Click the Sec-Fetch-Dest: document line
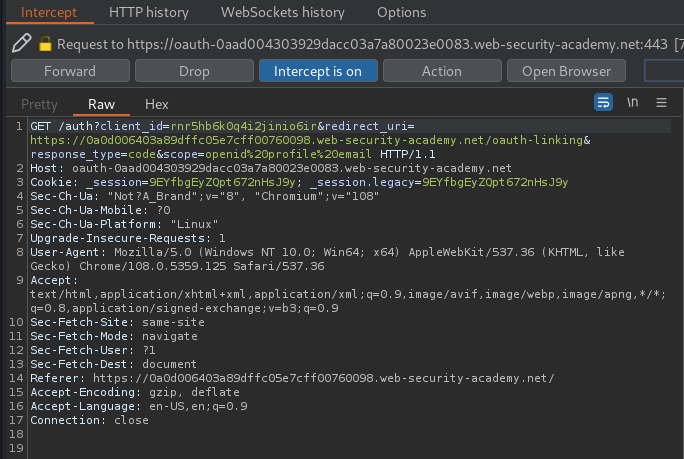Screen dimensions: 684x459 [113, 364]
